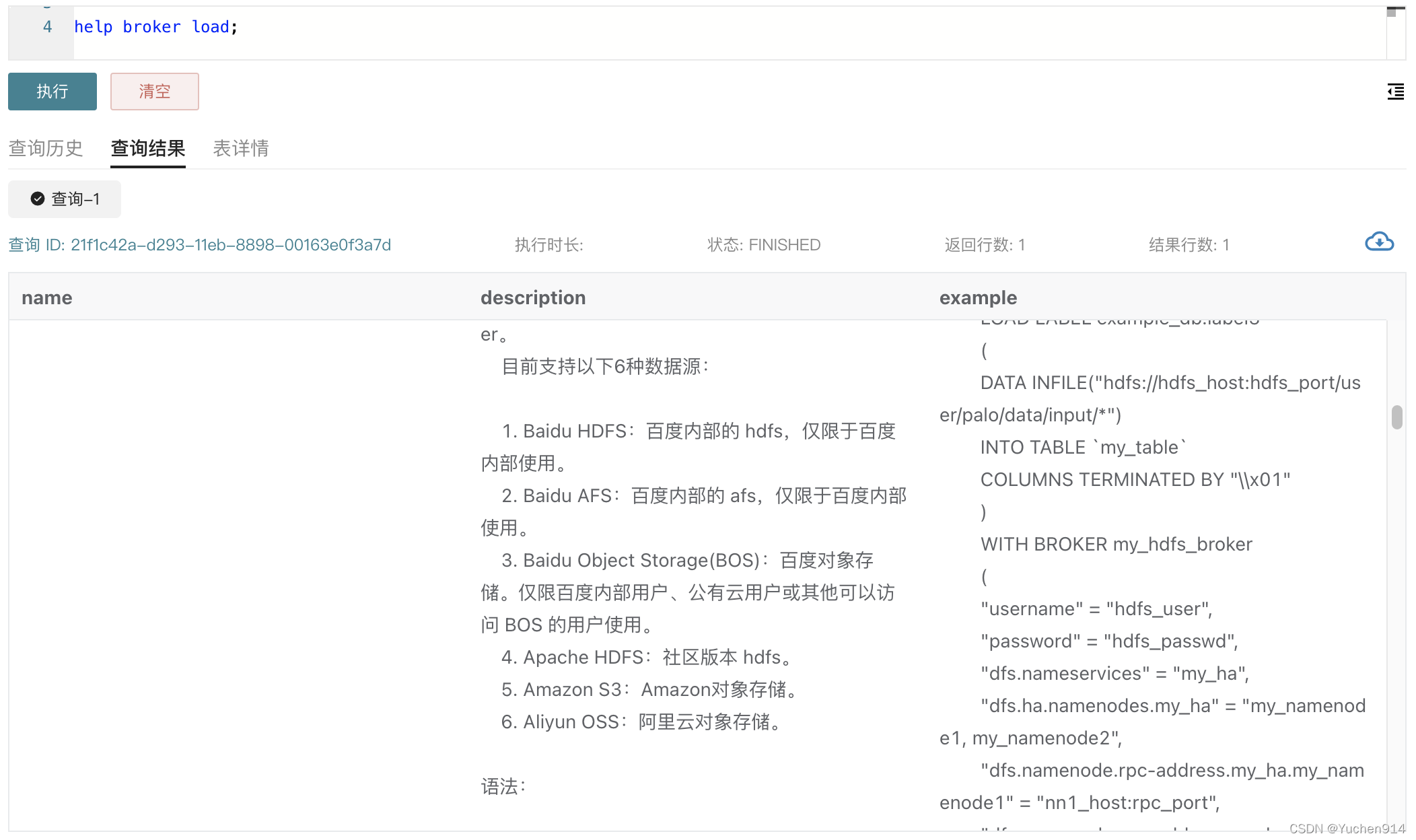Click the 返回行数: 1 label

tap(984, 245)
